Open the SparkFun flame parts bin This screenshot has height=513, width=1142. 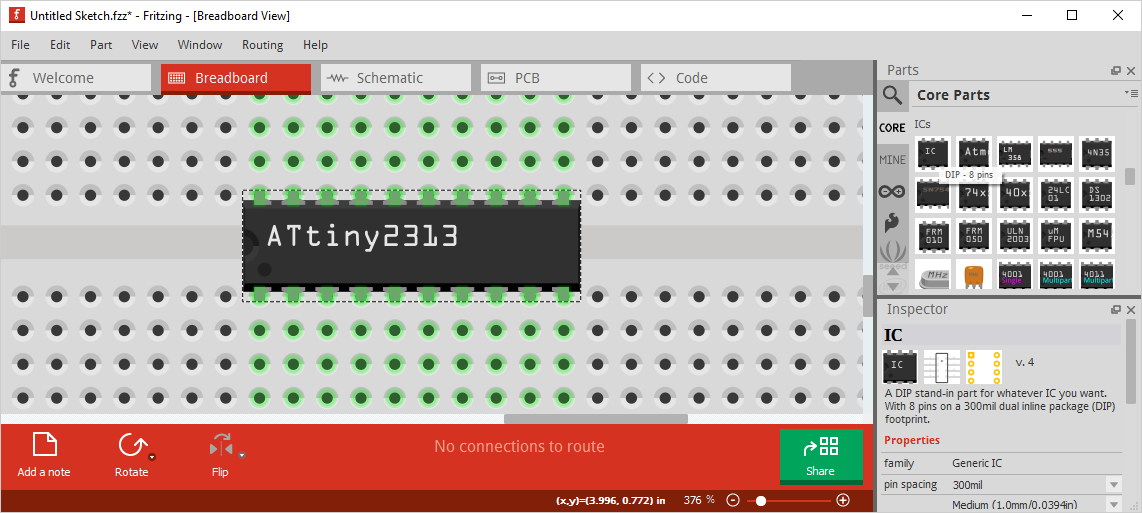[x=892, y=222]
